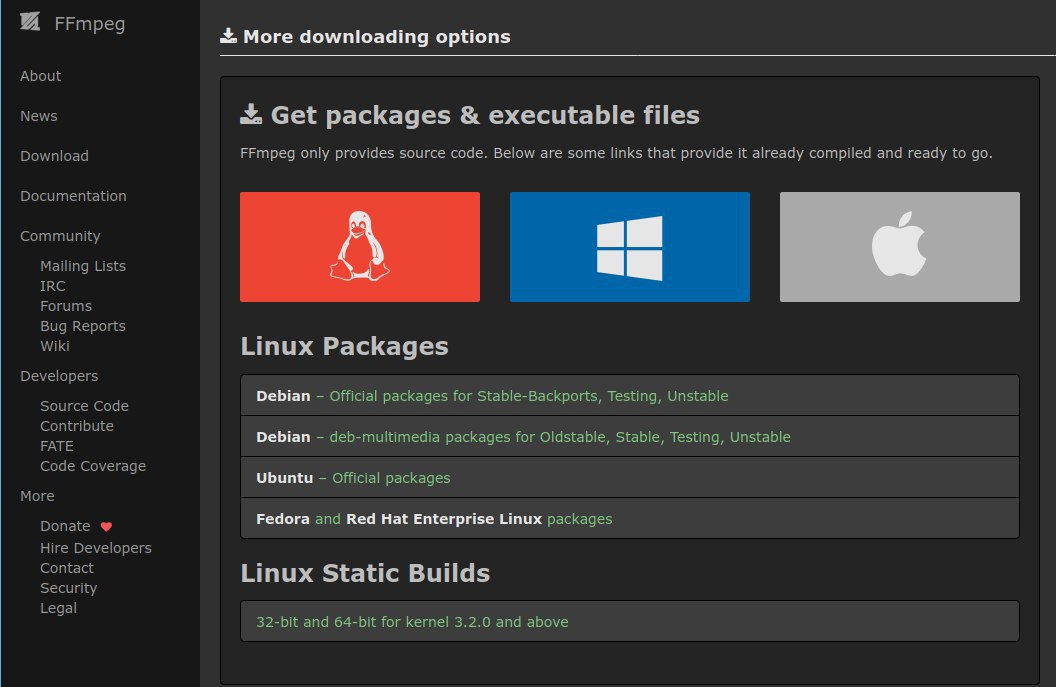Open the Contribute link

77,426
